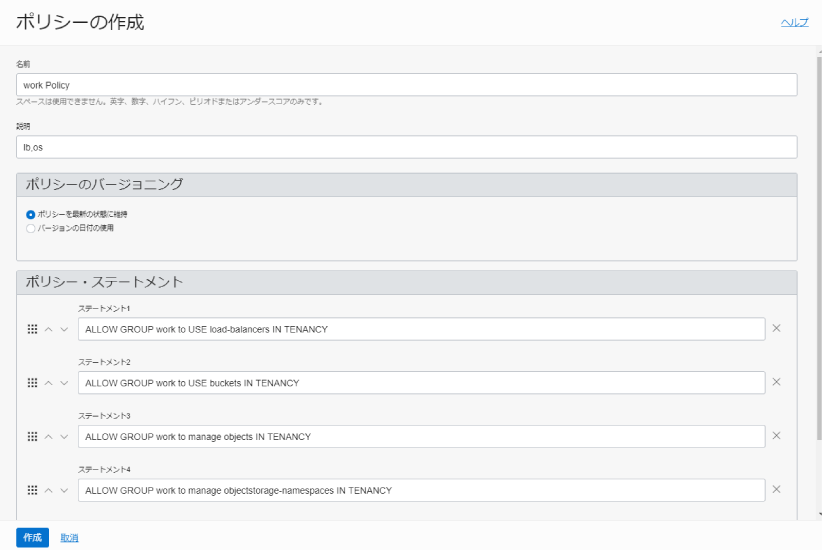The image size is (822, 550).
Task: Remove the USE buckets statement with X
Action: [x=776, y=382]
